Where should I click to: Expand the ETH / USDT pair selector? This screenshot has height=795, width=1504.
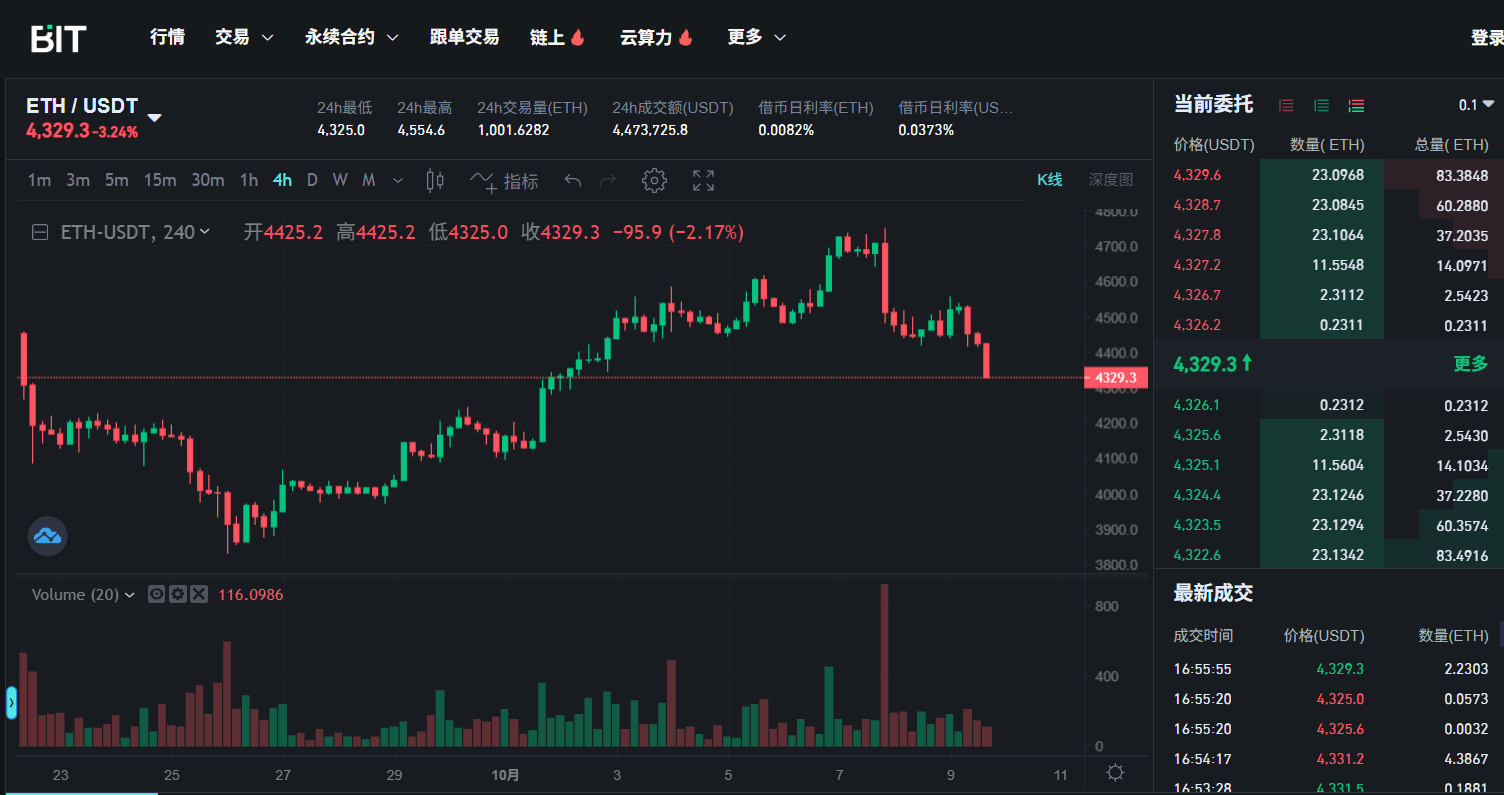coord(154,117)
